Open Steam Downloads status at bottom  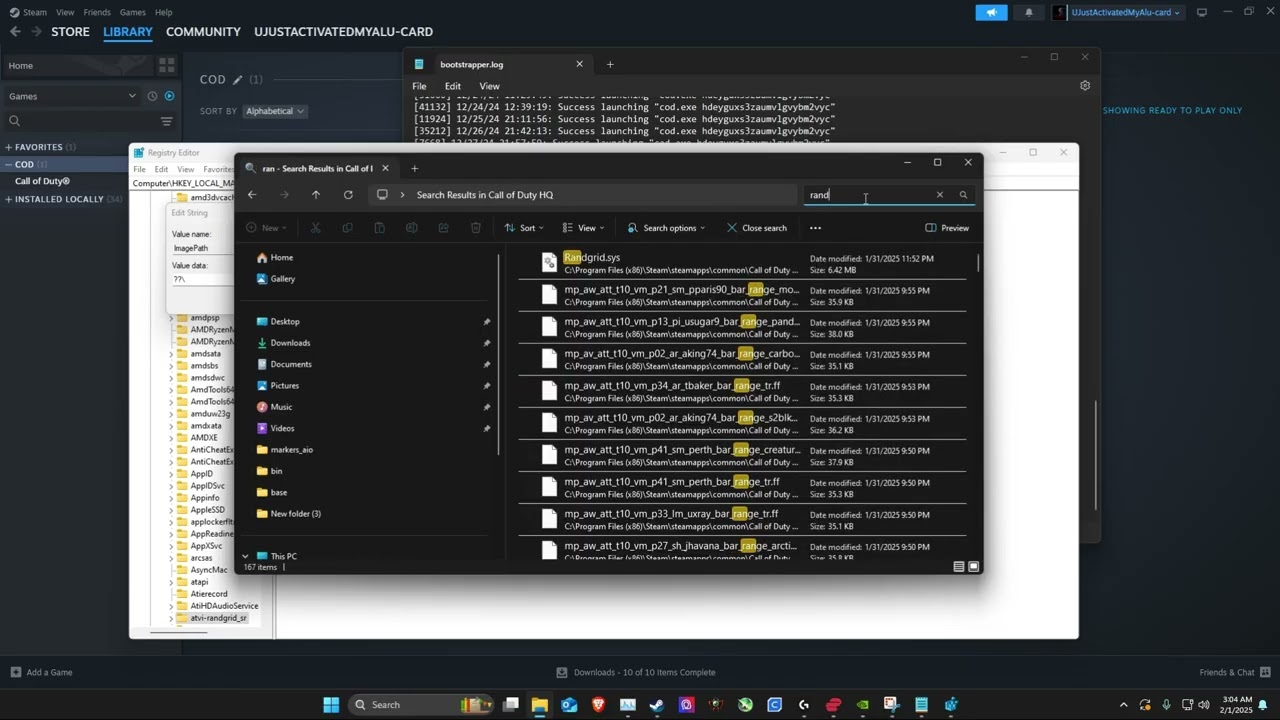(x=635, y=672)
